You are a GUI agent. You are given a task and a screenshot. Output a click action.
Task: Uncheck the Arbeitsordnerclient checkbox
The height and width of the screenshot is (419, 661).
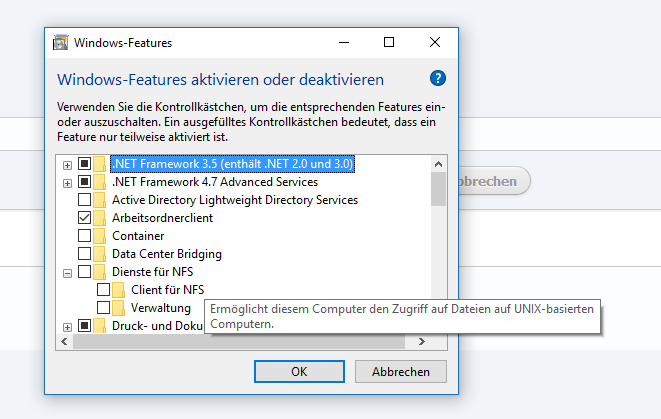pyautogui.click(x=84, y=218)
